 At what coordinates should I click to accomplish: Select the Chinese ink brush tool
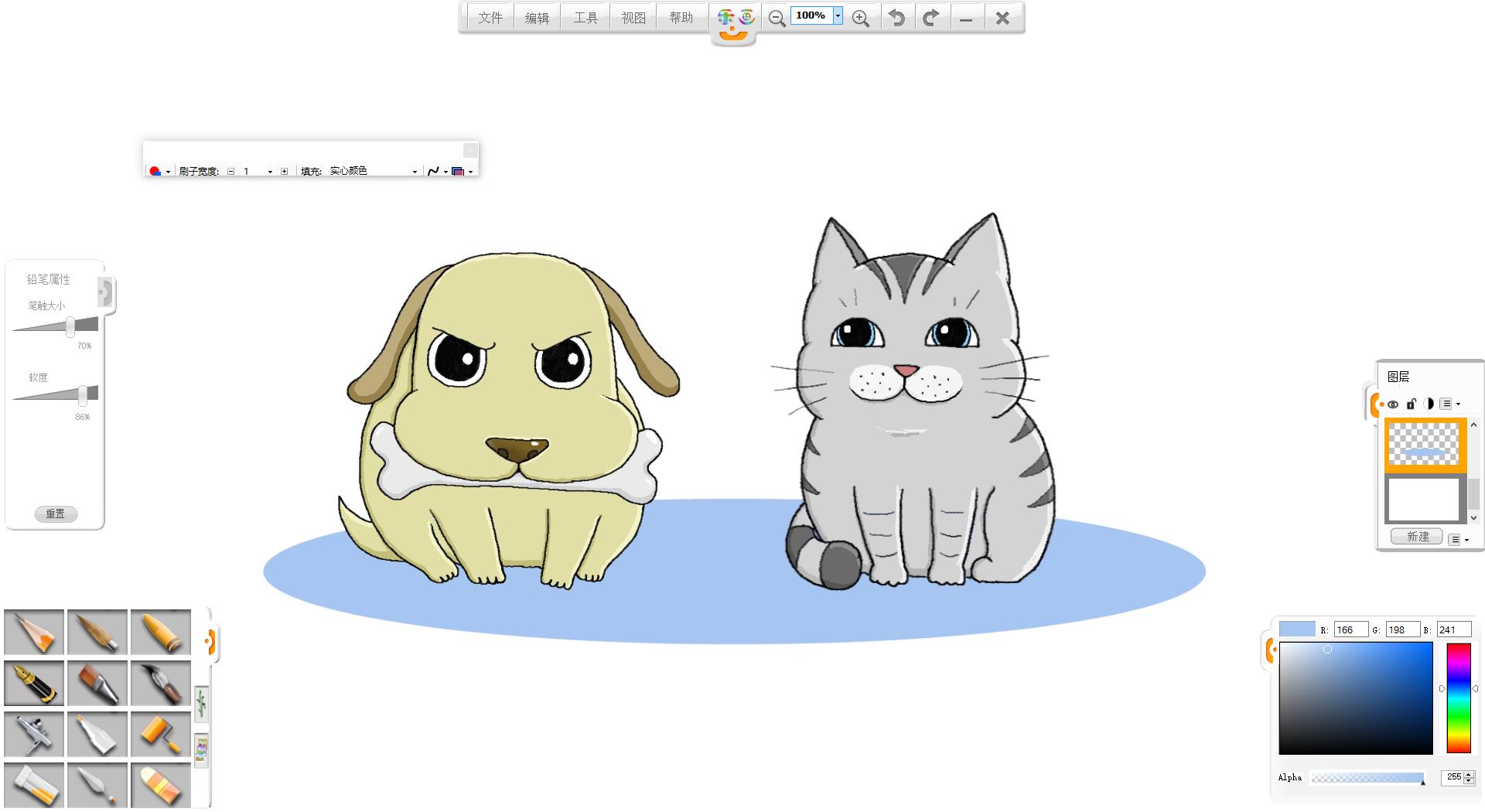(x=160, y=682)
